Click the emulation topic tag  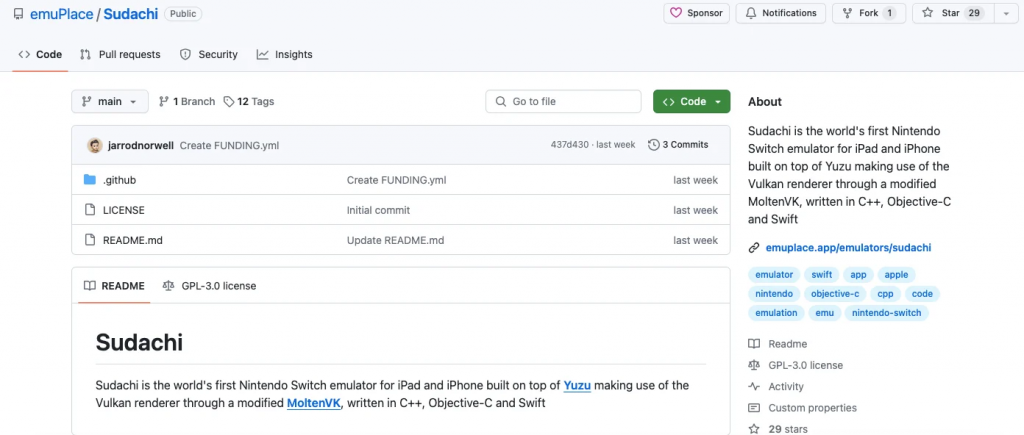coord(776,313)
